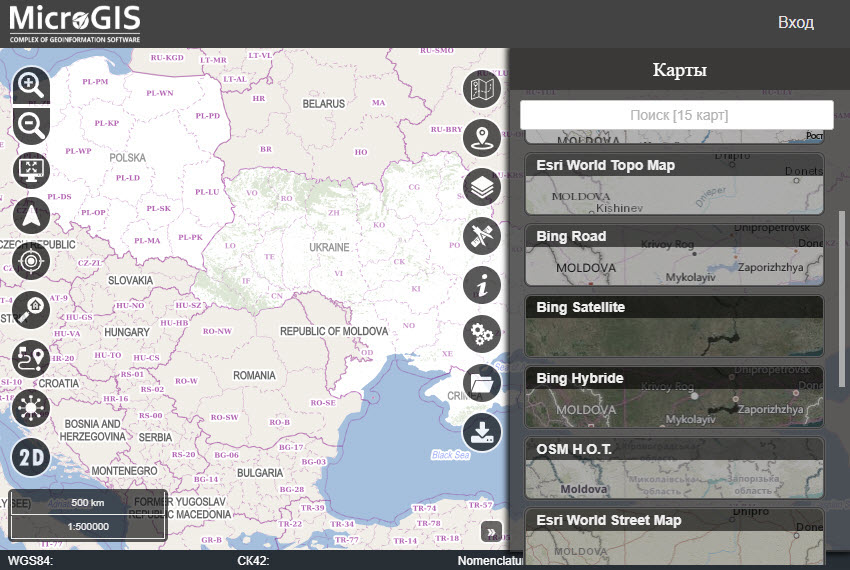This screenshot has width=850, height=570.
Task: Click the SERBIA label on map
Action: [x=155, y=437]
